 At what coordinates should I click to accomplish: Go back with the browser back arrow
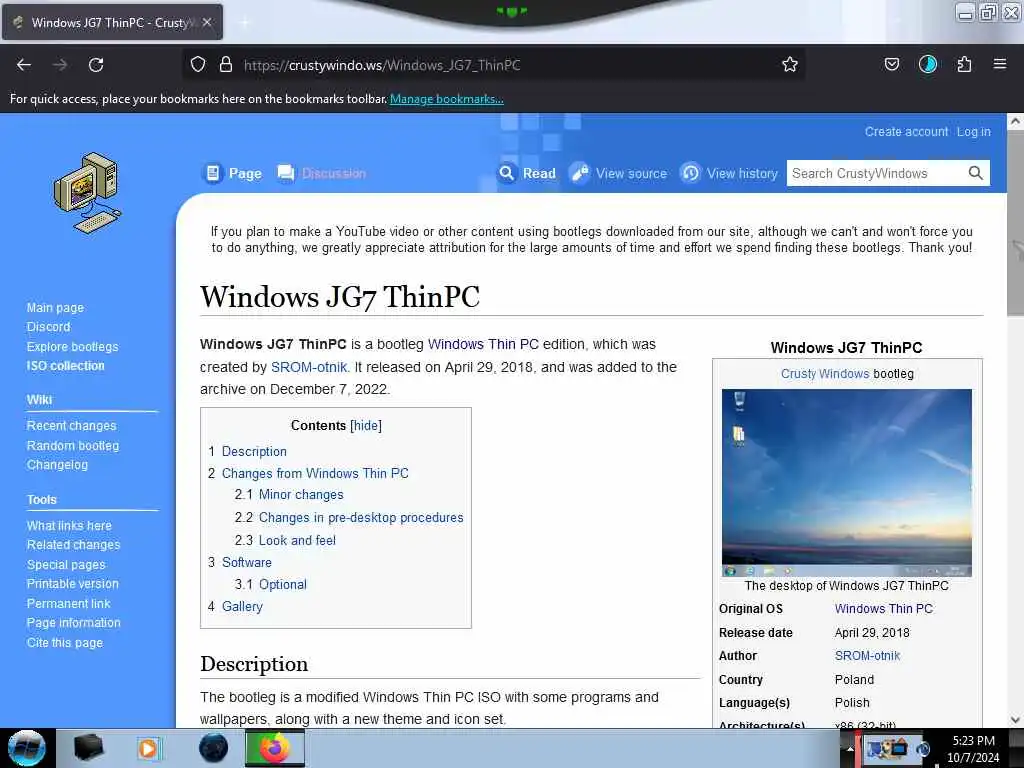[x=24, y=65]
